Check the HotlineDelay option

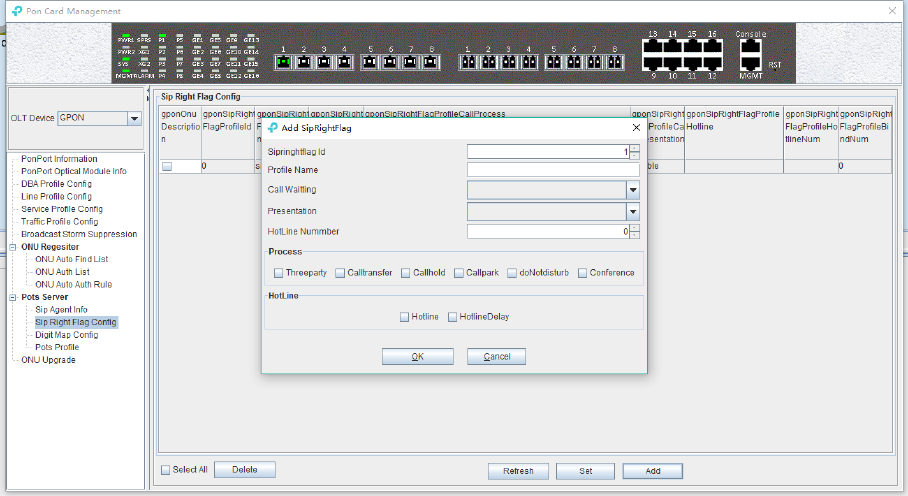[452, 317]
